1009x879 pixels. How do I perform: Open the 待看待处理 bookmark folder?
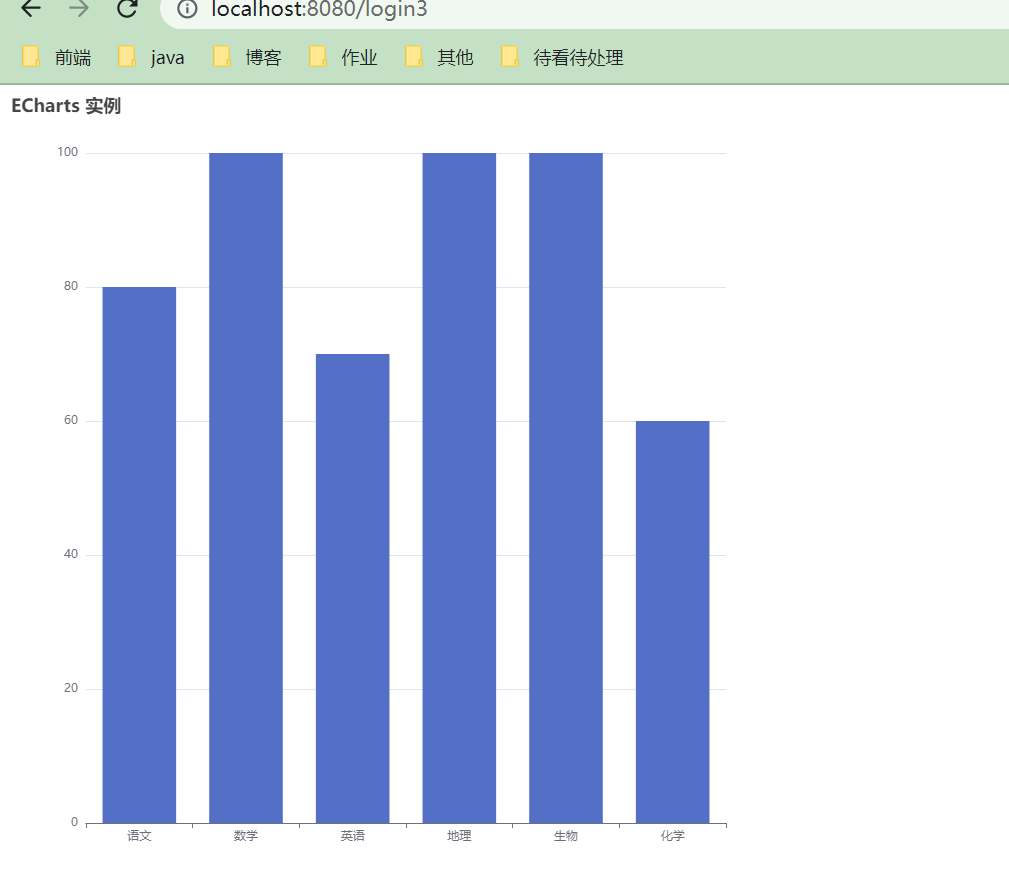(562, 57)
